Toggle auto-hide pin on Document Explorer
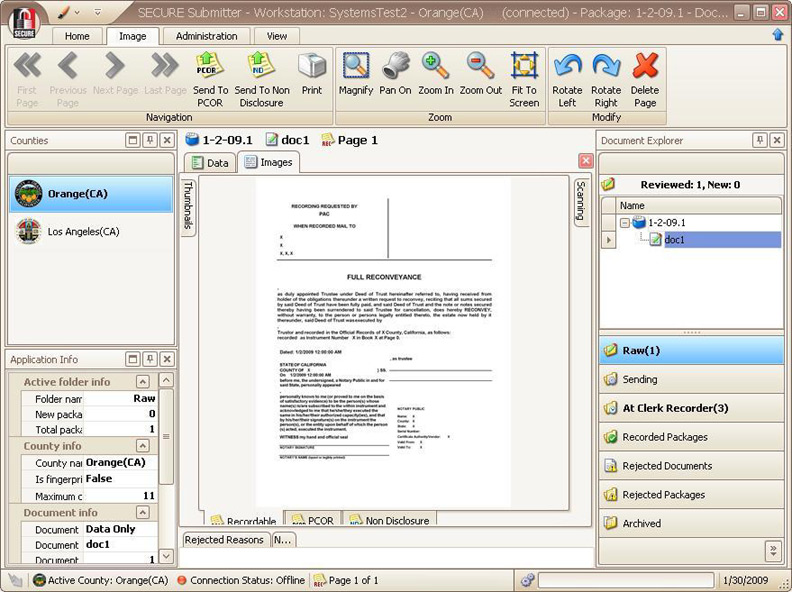The image size is (792, 592). [760, 141]
